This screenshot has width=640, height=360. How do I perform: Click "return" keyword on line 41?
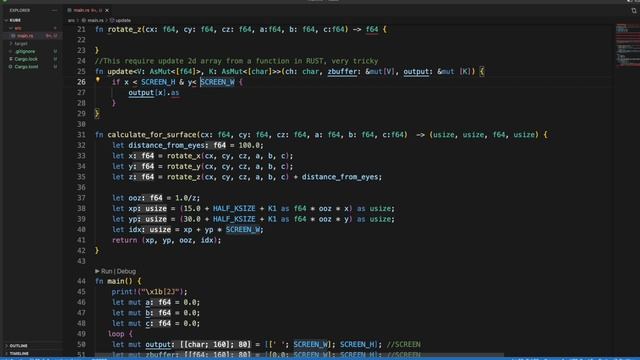[124, 240]
